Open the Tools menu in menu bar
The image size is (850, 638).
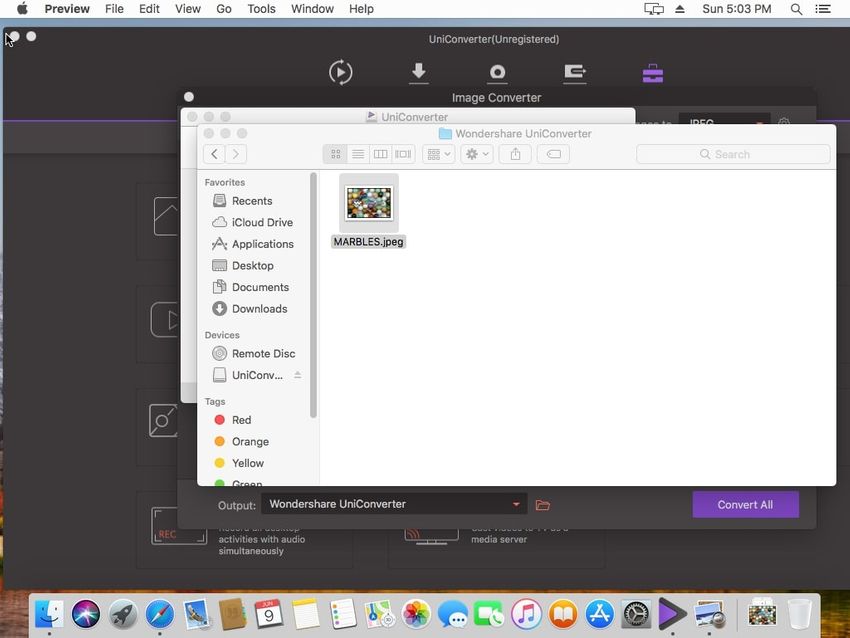pyautogui.click(x=261, y=9)
